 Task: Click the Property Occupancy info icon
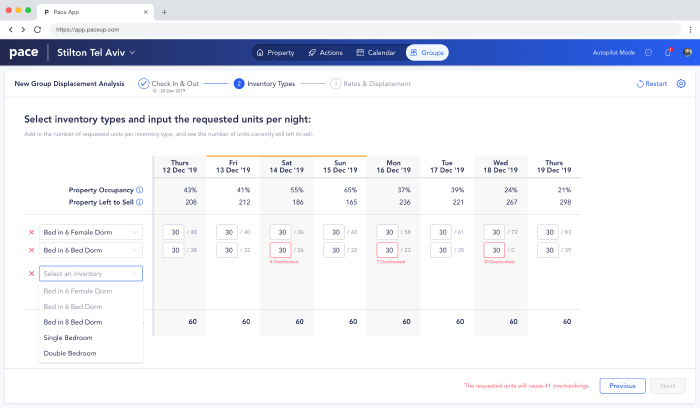click(x=138, y=190)
